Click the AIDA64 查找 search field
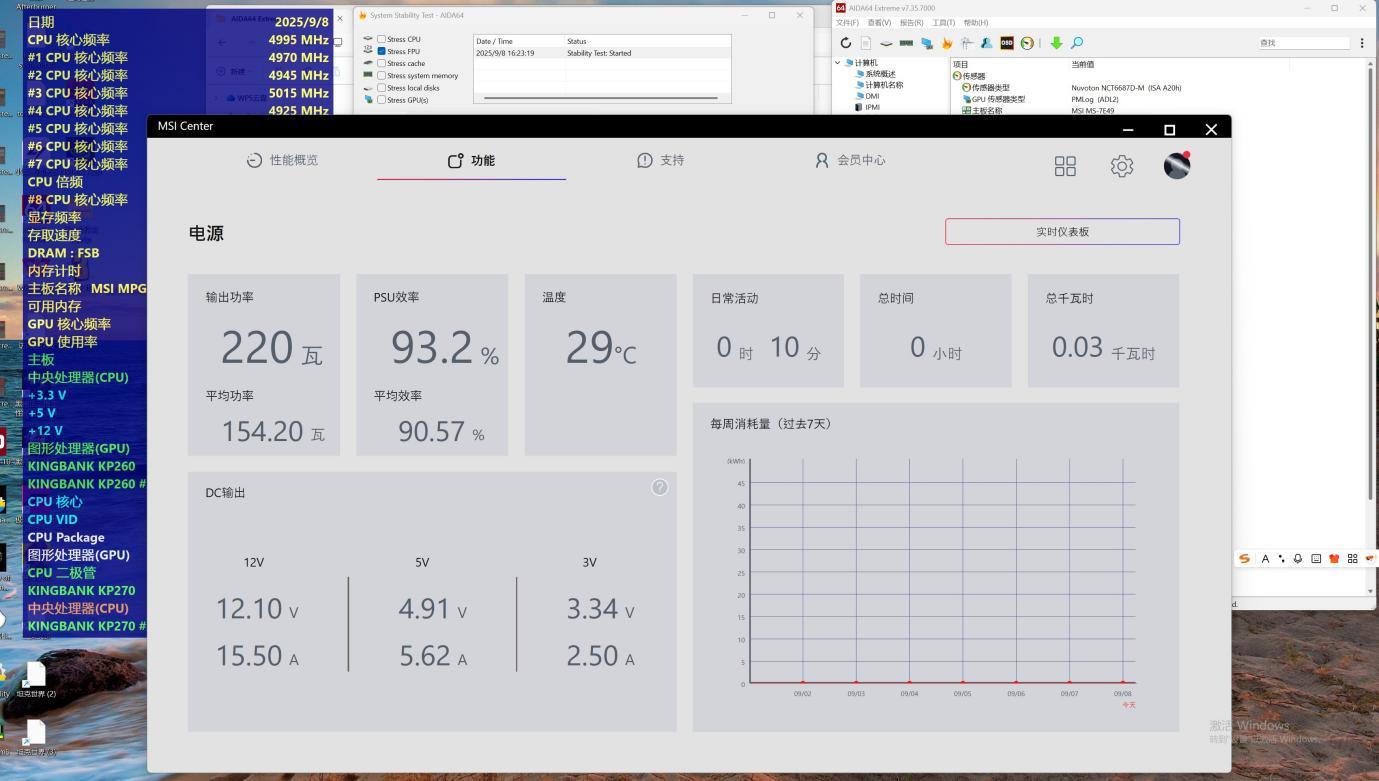The image size is (1379, 781). [x=1304, y=43]
